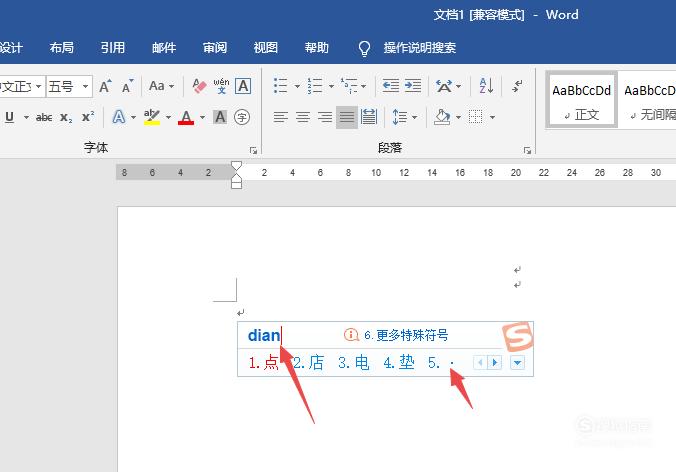Expand underline style dropdown arrow

point(26,117)
